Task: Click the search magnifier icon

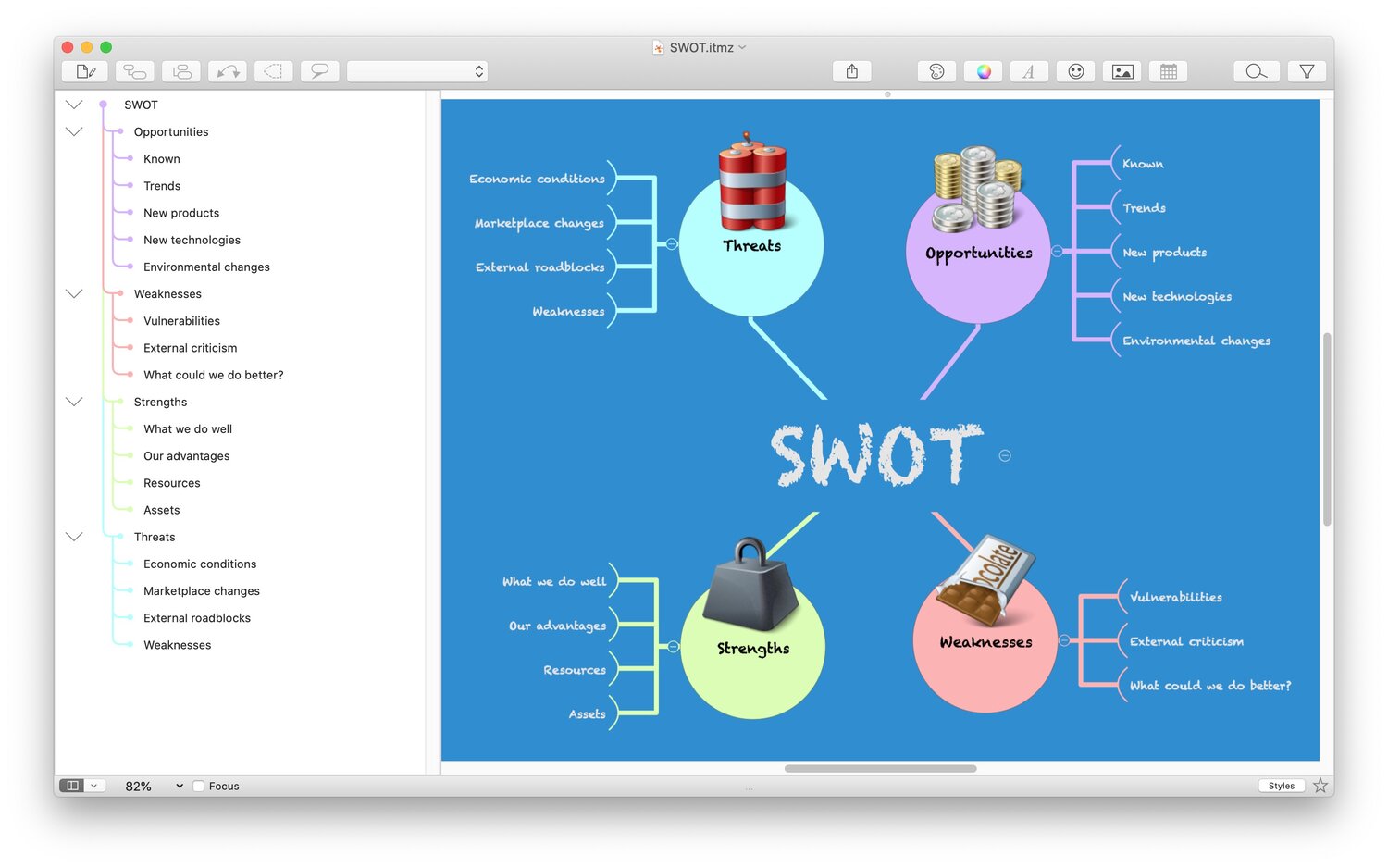Action: (x=1257, y=71)
